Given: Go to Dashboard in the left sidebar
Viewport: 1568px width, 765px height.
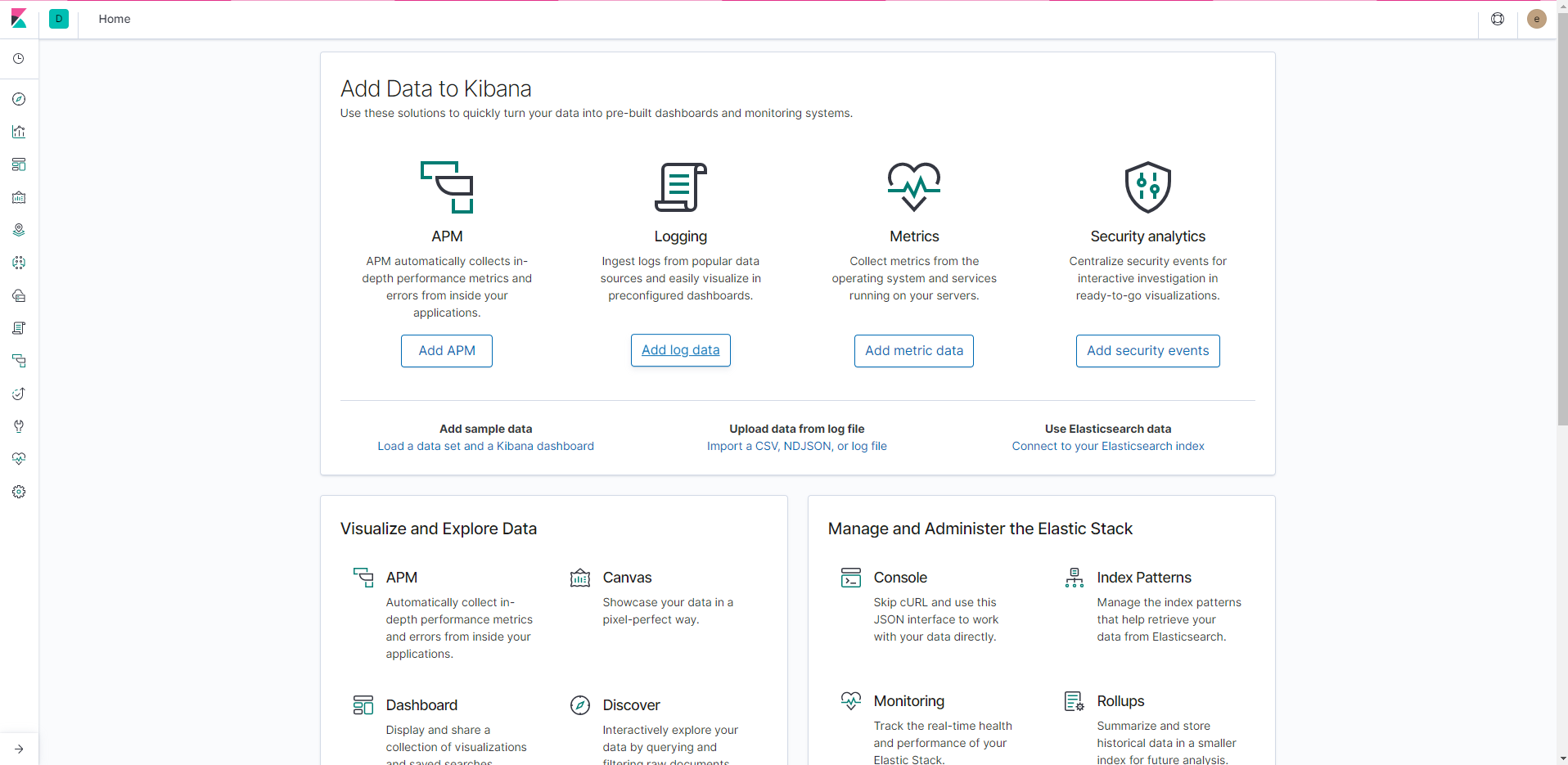Looking at the screenshot, I should 19,164.
